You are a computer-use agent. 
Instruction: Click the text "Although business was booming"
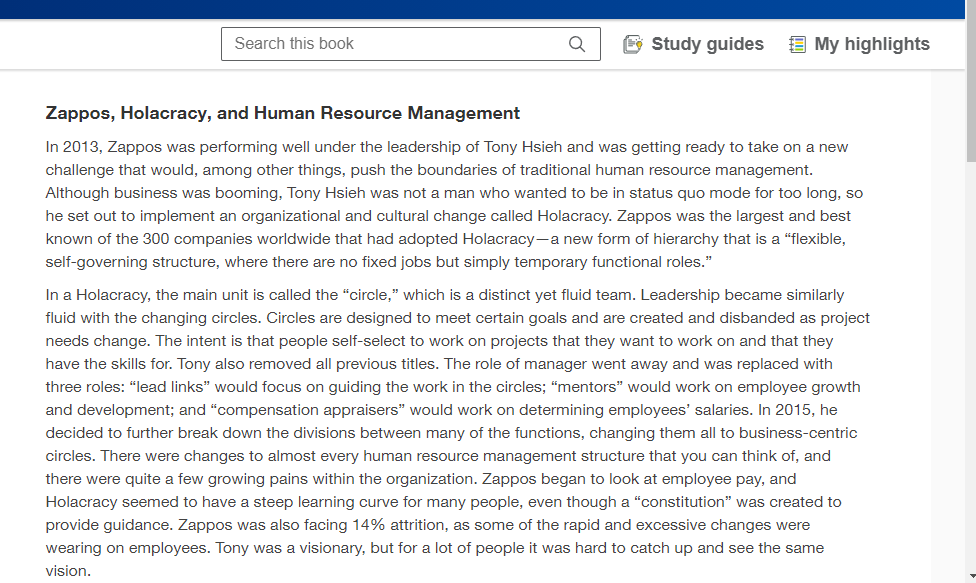162,193
